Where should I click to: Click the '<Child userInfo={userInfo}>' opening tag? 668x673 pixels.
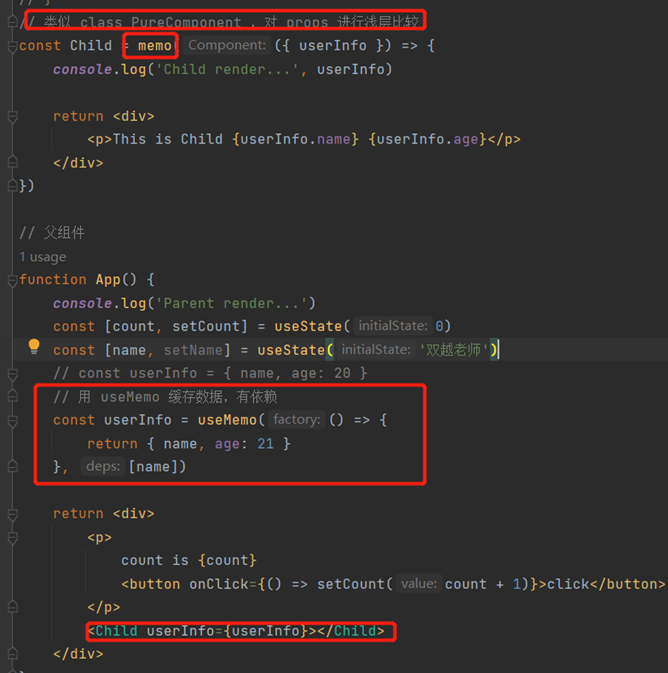202,631
